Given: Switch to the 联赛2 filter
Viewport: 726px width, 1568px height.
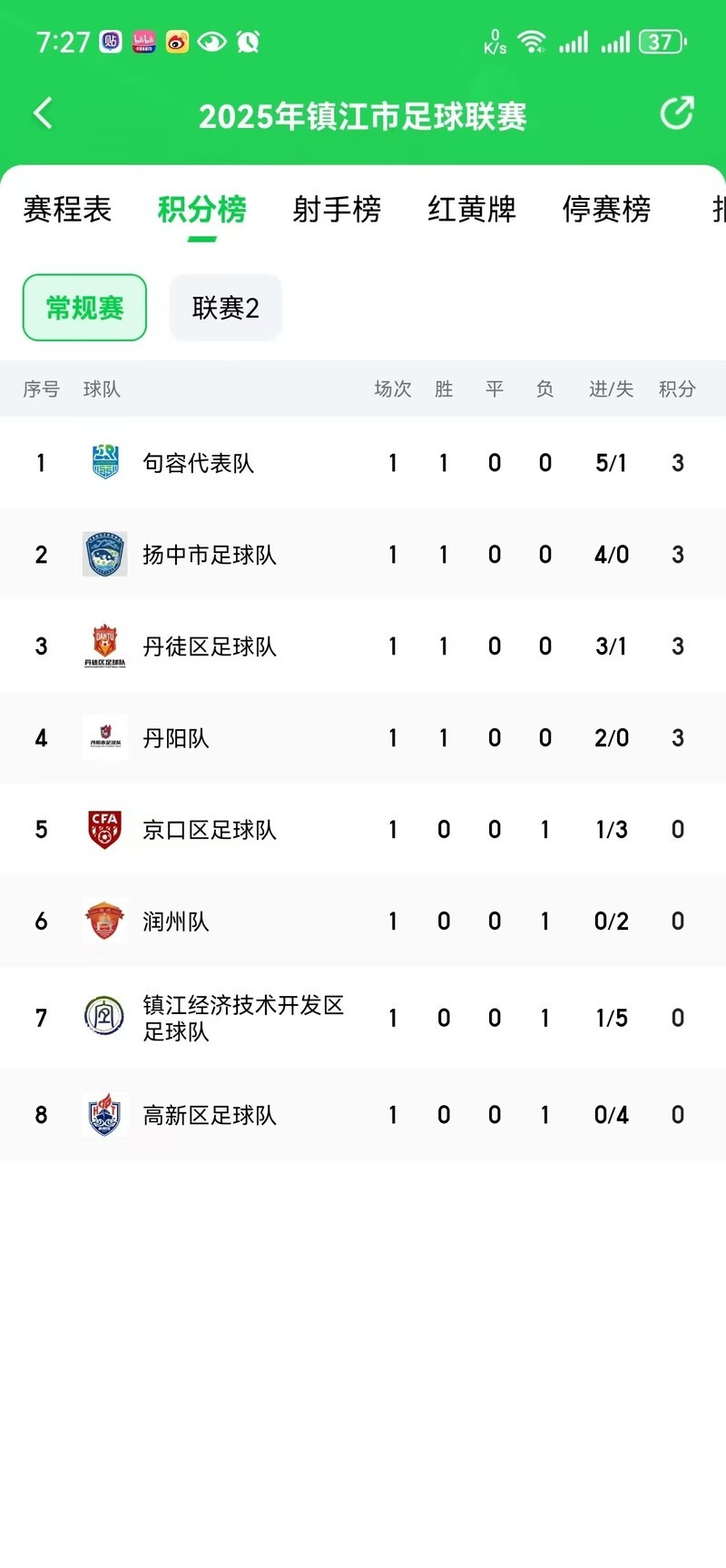Looking at the screenshot, I should (x=226, y=308).
